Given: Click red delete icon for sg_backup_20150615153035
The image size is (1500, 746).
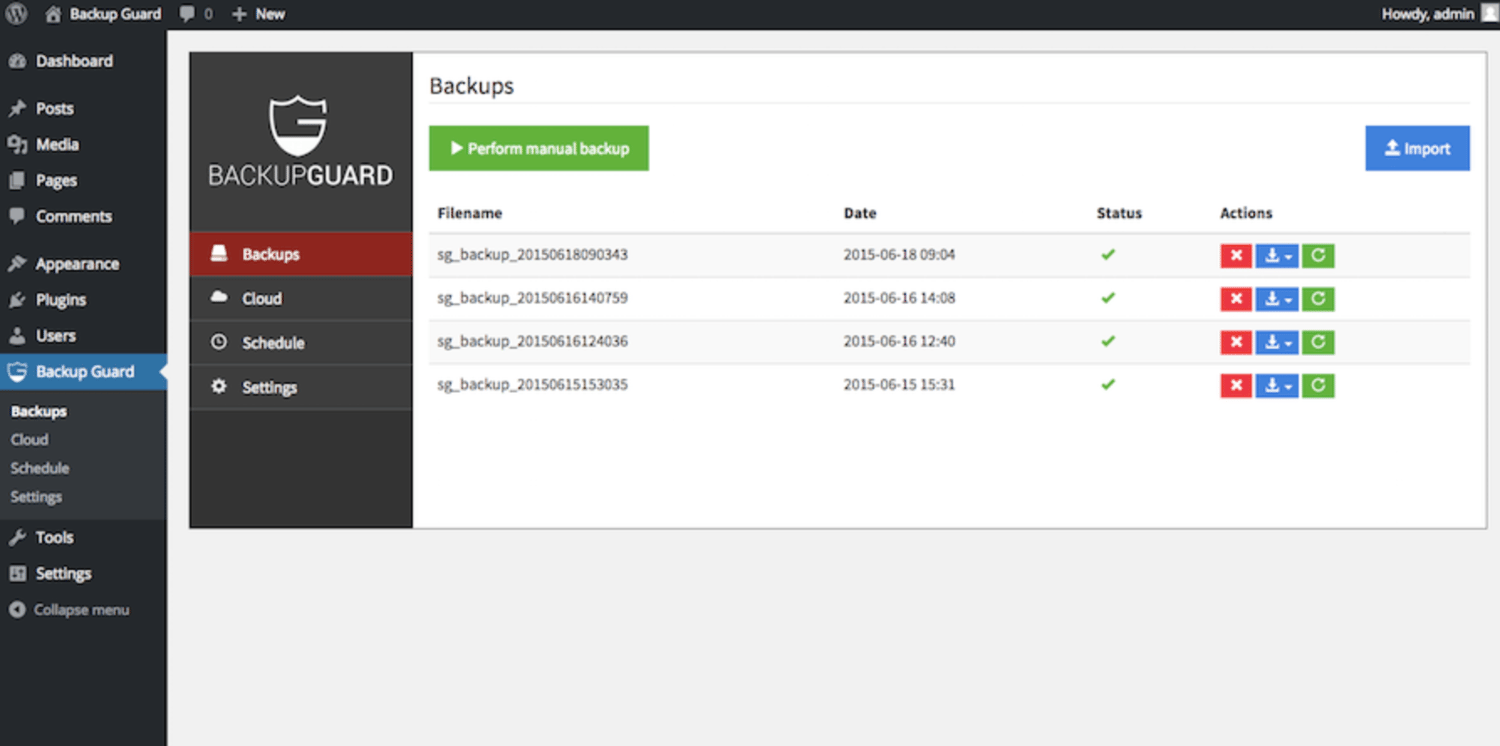Looking at the screenshot, I should point(1235,386).
